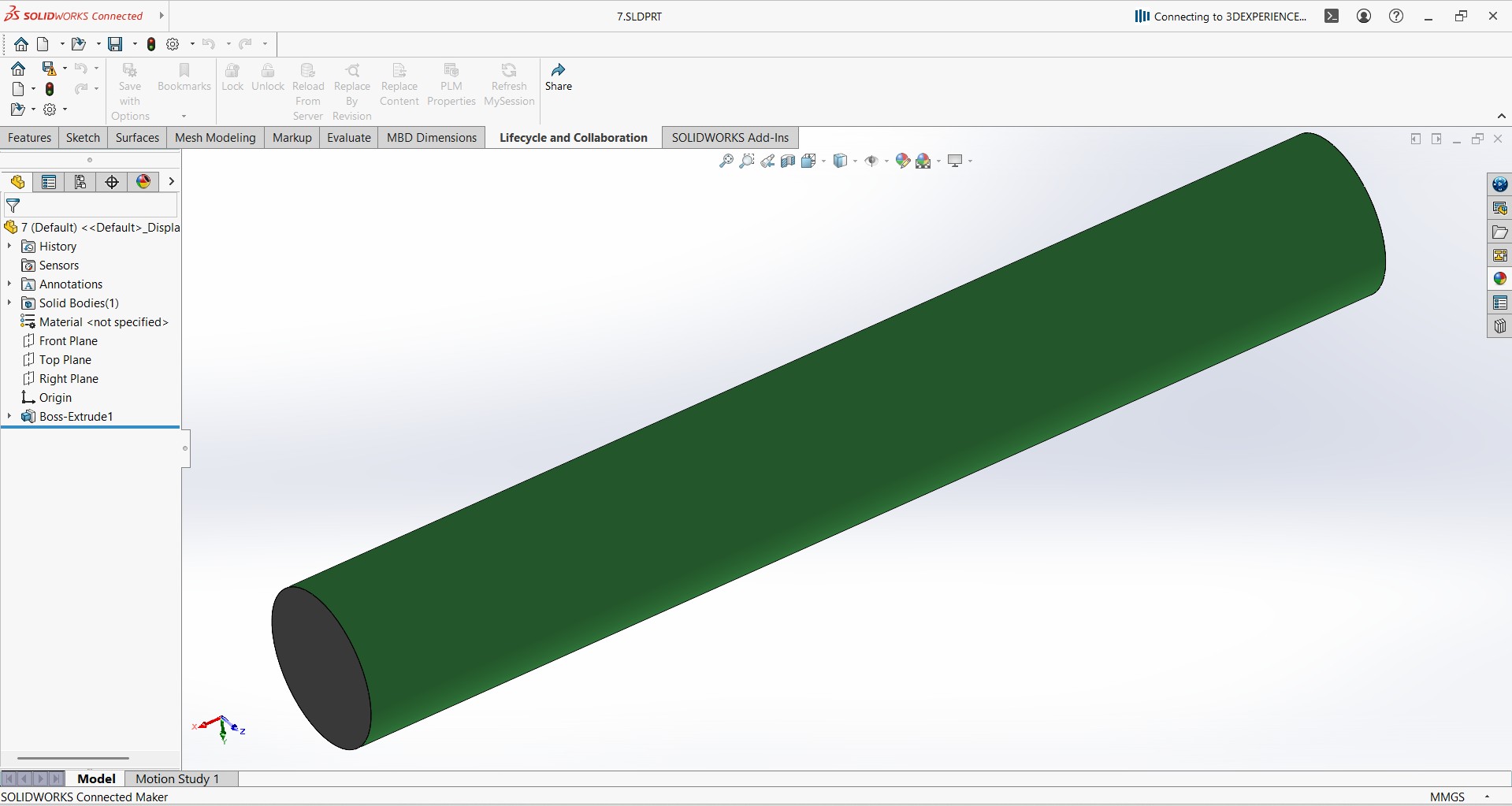Open the New document icon in the quick access bar
The image size is (1512, 806).
43,44
